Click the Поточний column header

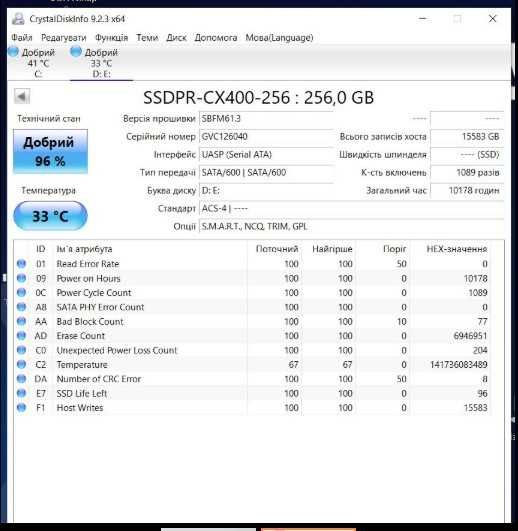pos(277,249)
